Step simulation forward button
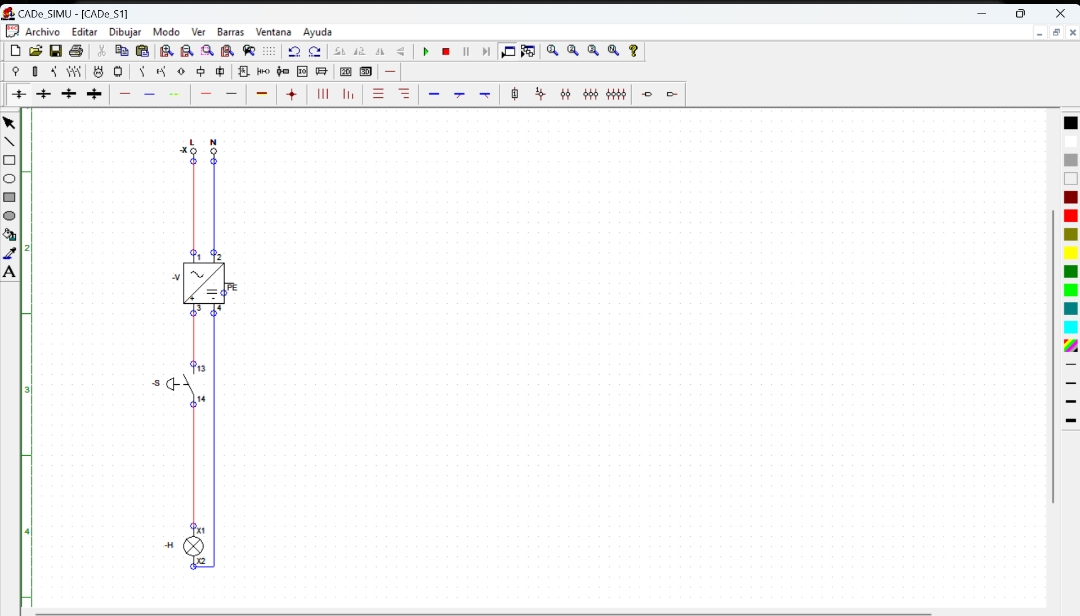1080x616 pixels. point(486,52)
